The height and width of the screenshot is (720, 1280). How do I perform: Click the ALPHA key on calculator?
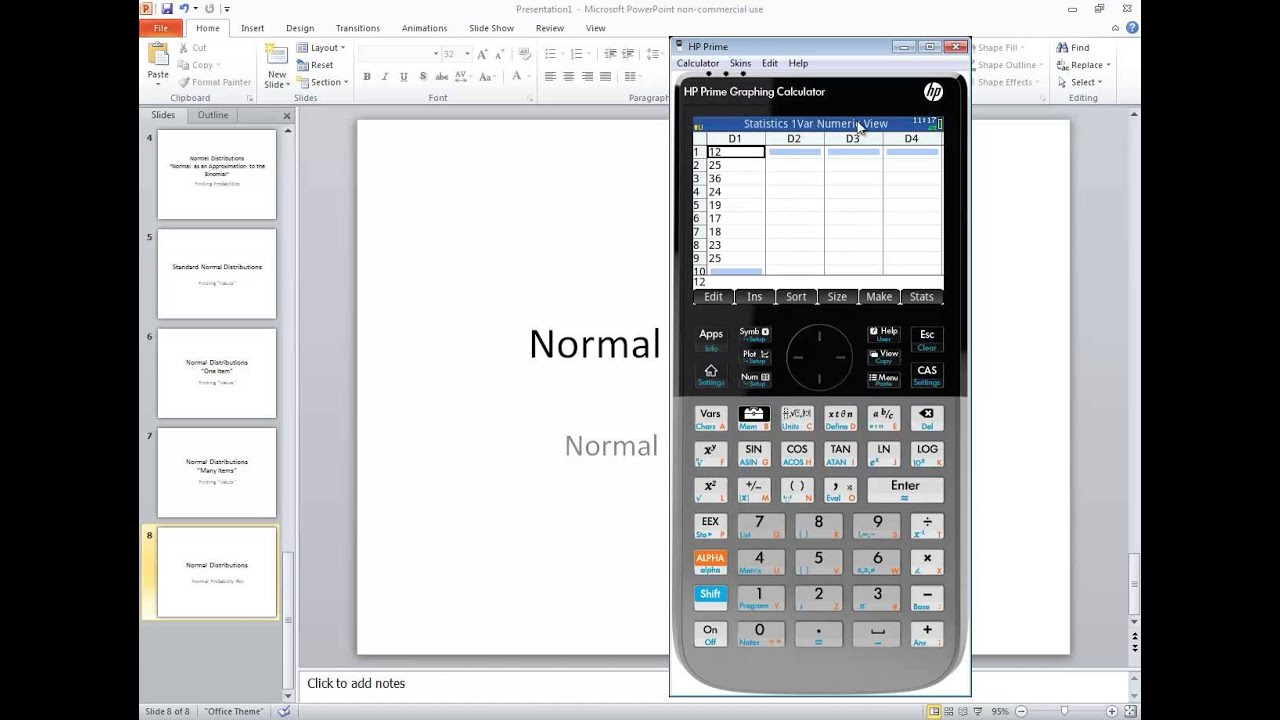tap(710, 562)
